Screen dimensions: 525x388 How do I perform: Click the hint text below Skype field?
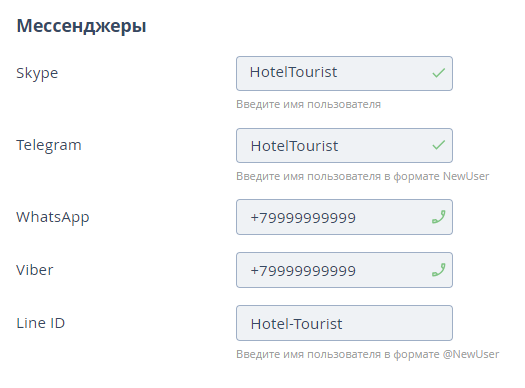tap(308, 104)
